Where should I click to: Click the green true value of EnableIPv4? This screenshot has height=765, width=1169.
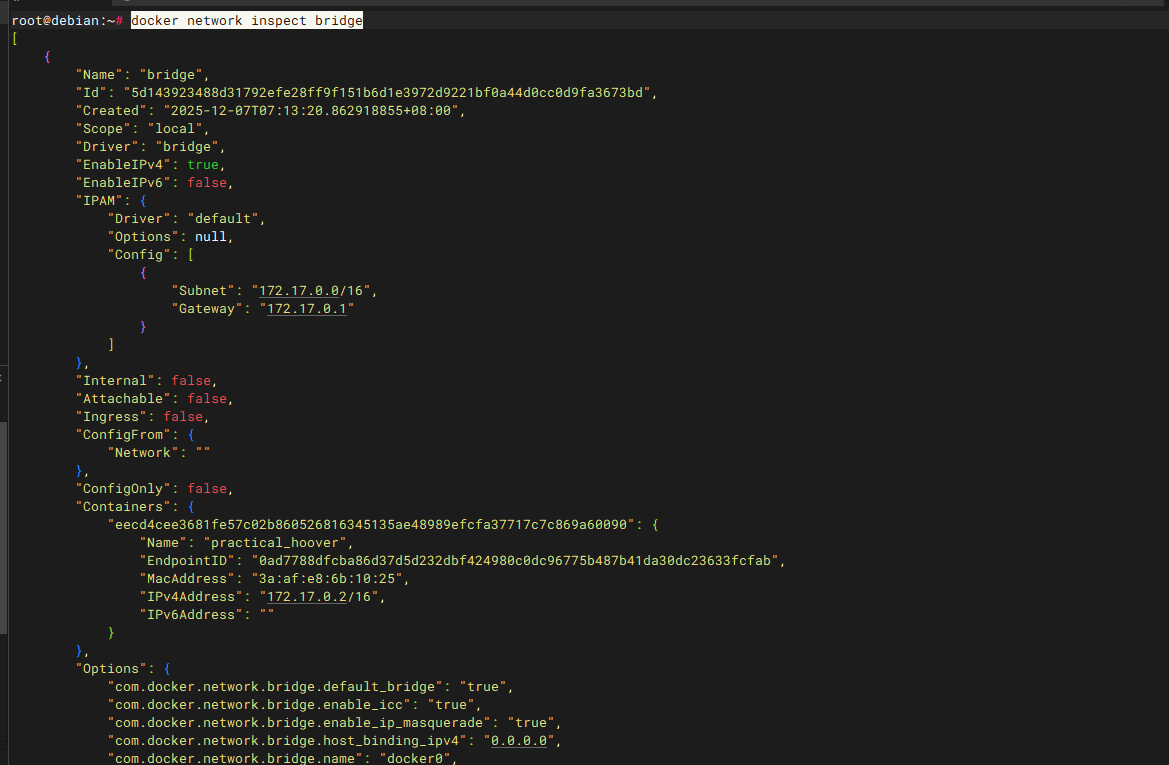tap(204, 165)
